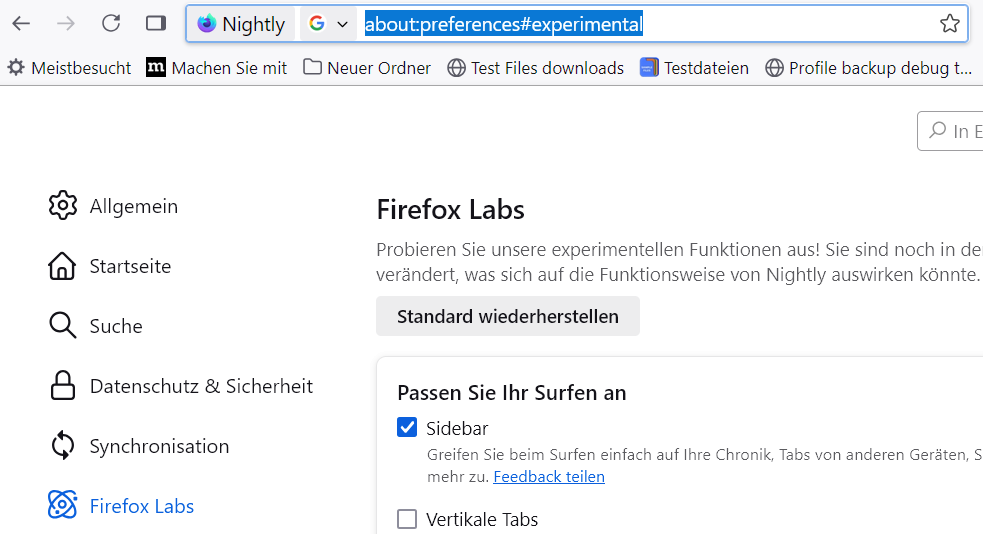Open Suche settings via magnifier icon
Screen dimensions: 983x534
[62, 326]
